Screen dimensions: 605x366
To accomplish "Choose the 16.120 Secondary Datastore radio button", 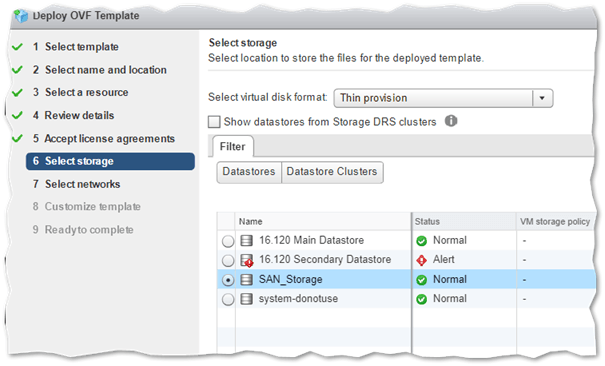I will [228, 261].
